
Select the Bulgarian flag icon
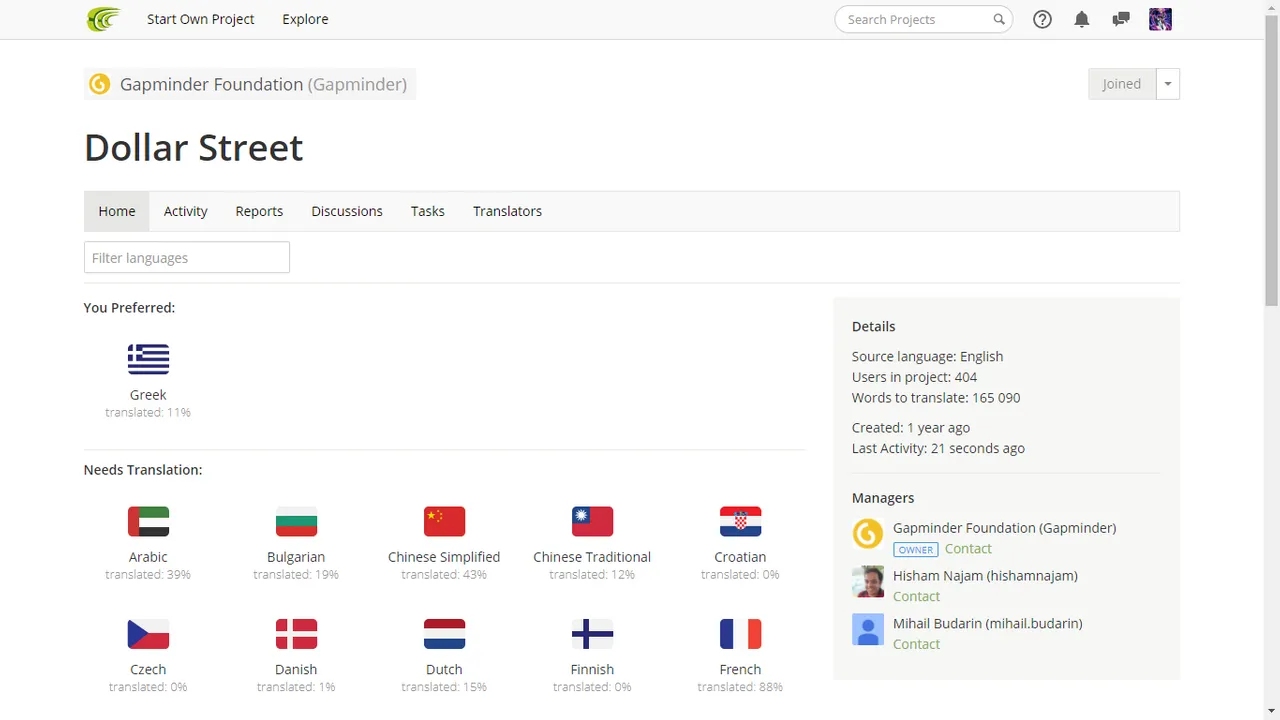pos(296,521)
